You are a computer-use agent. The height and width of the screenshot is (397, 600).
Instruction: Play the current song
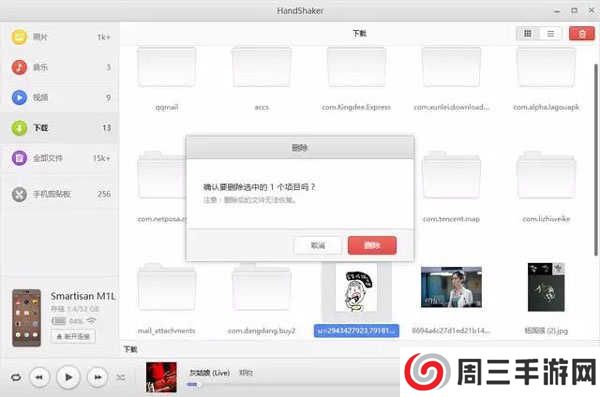(68, 377)
